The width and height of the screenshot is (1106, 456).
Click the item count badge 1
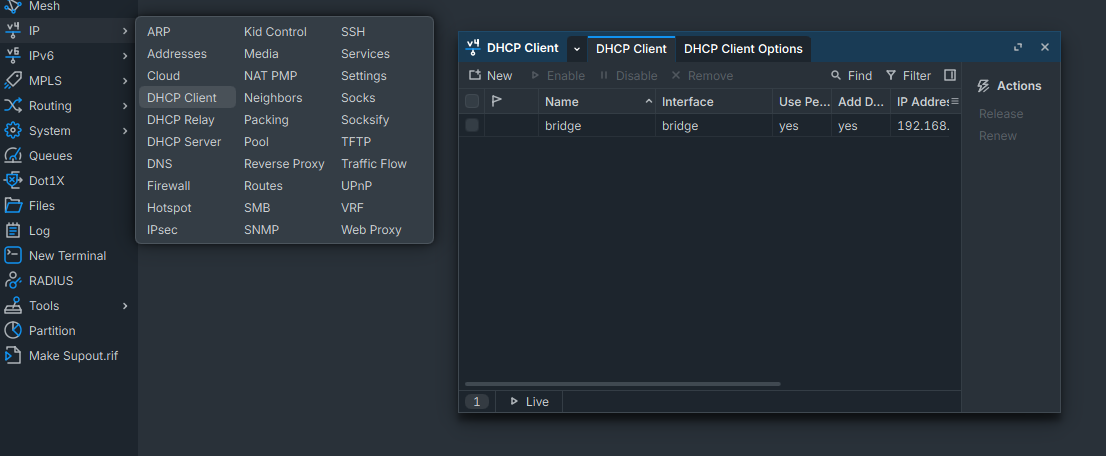477,402
